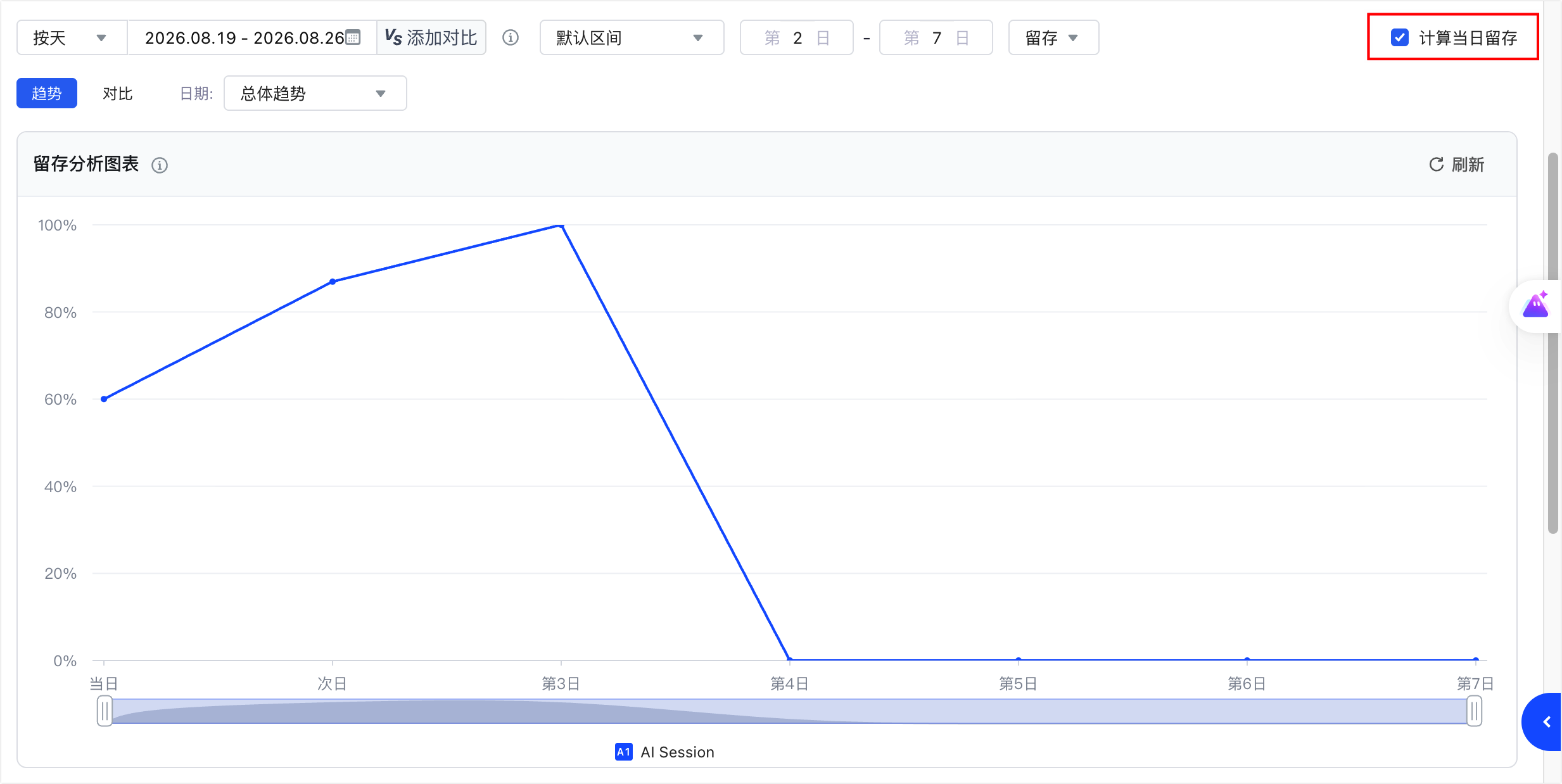The image size is (1562, 784).
Task: Click the 第7日 axis label
Action: (x=1475, y=684)
